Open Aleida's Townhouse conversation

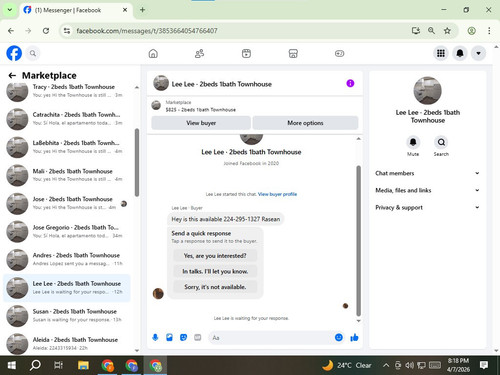click(x=67, y=343)
